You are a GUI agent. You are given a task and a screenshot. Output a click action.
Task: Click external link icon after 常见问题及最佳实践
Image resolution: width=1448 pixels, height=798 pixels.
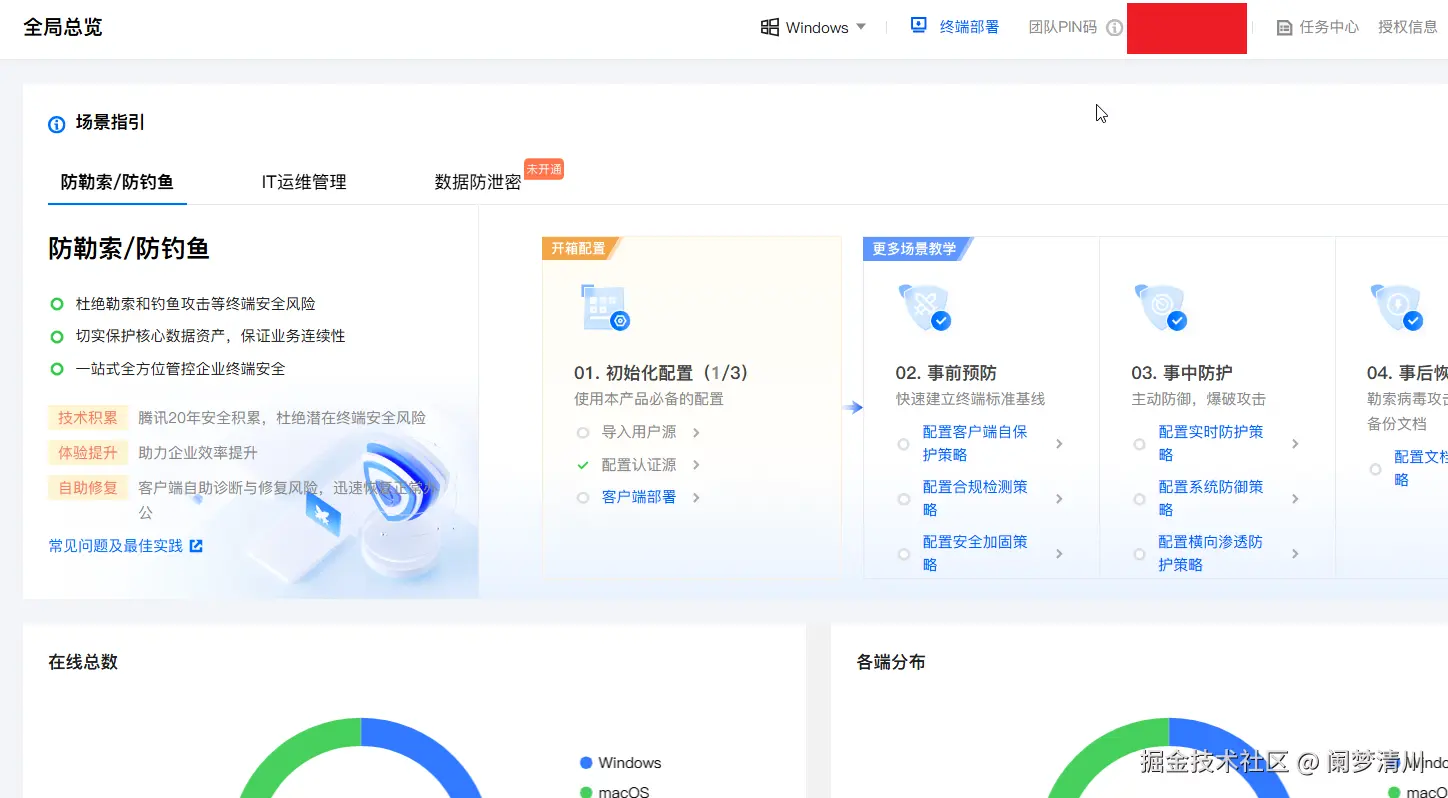(x=196, y=546)
